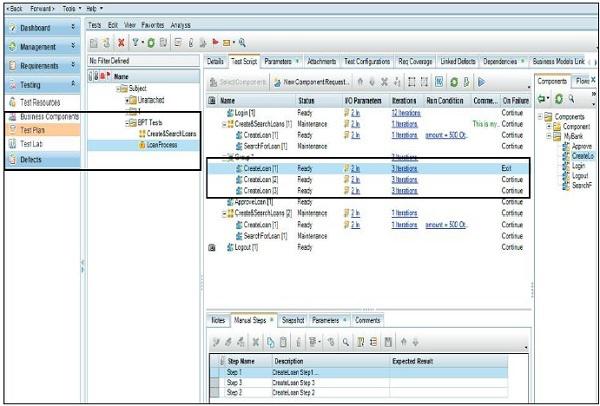
Task: Open Test Resources in the sidebar
Action: (42, 103)
